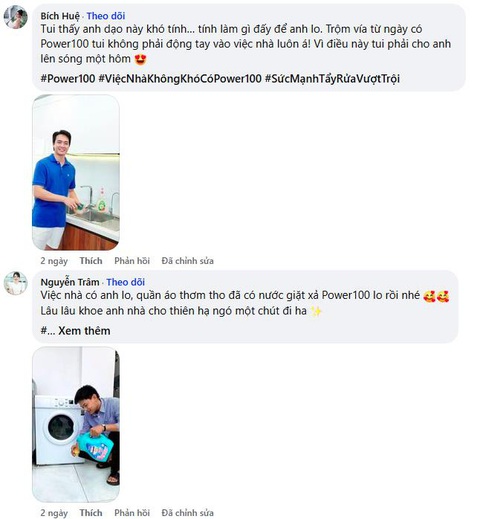Open 2 ngày timestamp of second comment

[54, 512]
